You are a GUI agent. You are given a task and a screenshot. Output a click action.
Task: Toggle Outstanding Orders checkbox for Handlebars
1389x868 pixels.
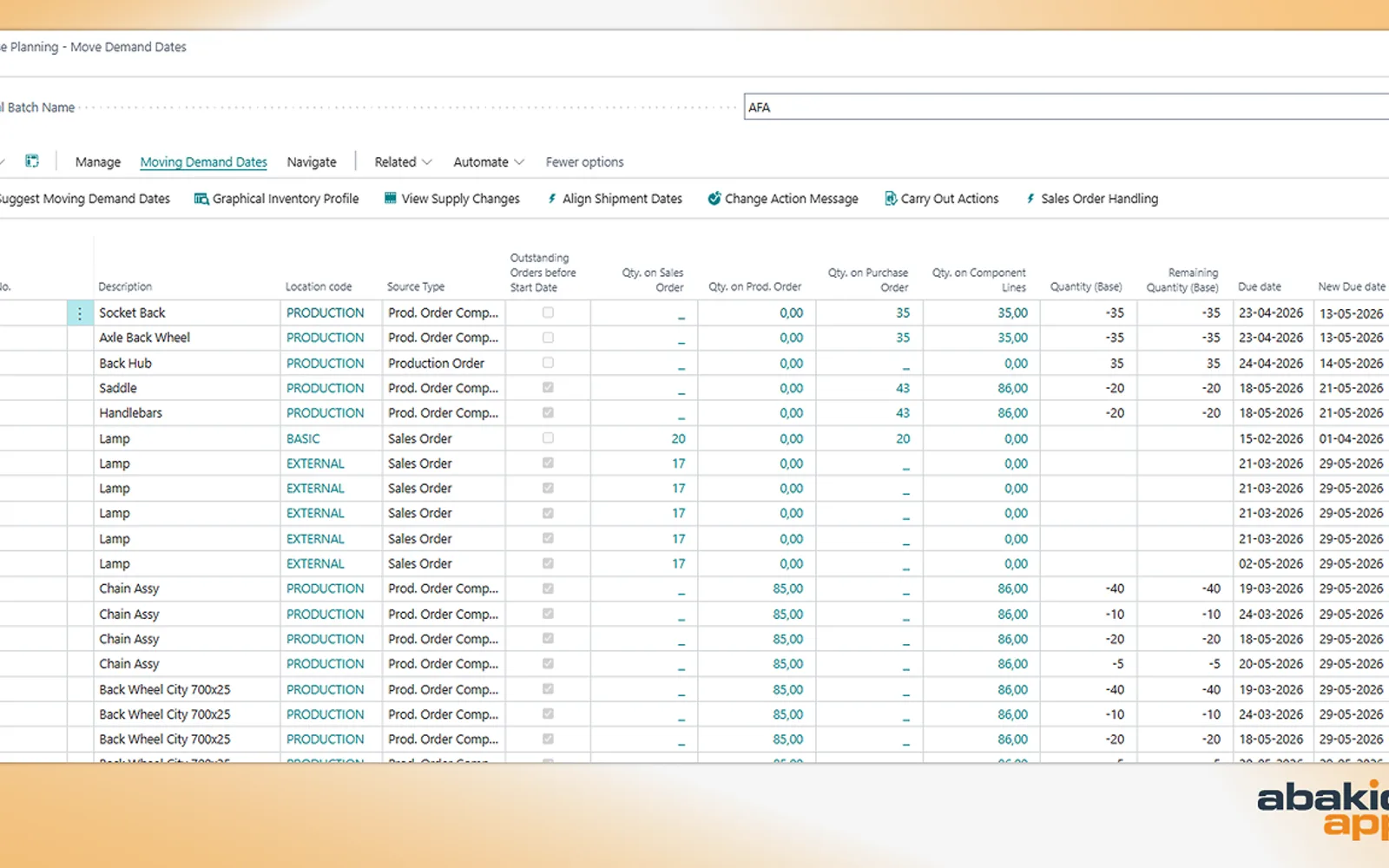[548, 413]
